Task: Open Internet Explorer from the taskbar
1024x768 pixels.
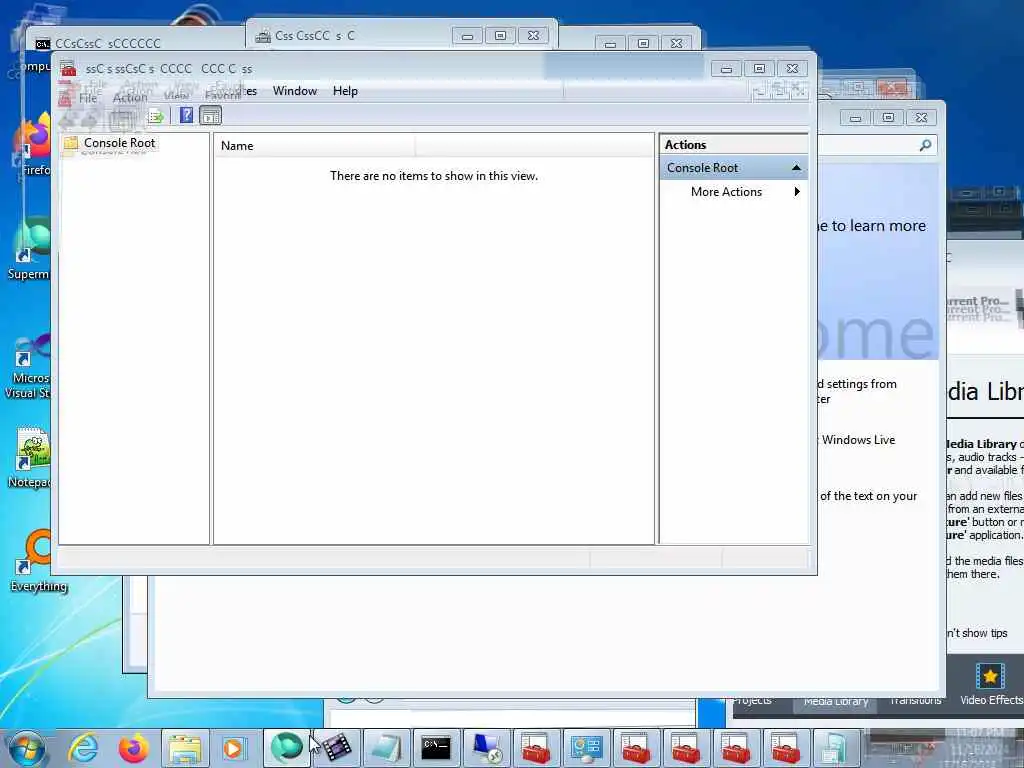Action: tap(84, 748)
